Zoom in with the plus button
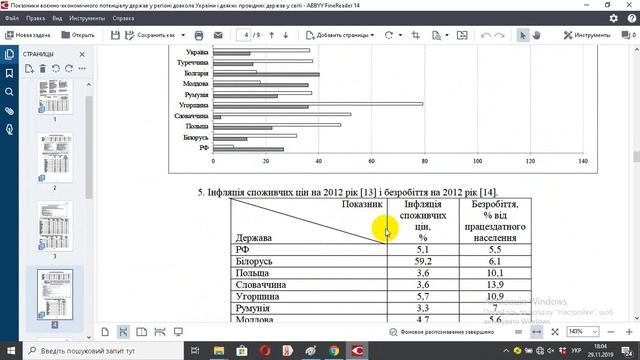The image size is (640, 360). (x=629, y=332)
